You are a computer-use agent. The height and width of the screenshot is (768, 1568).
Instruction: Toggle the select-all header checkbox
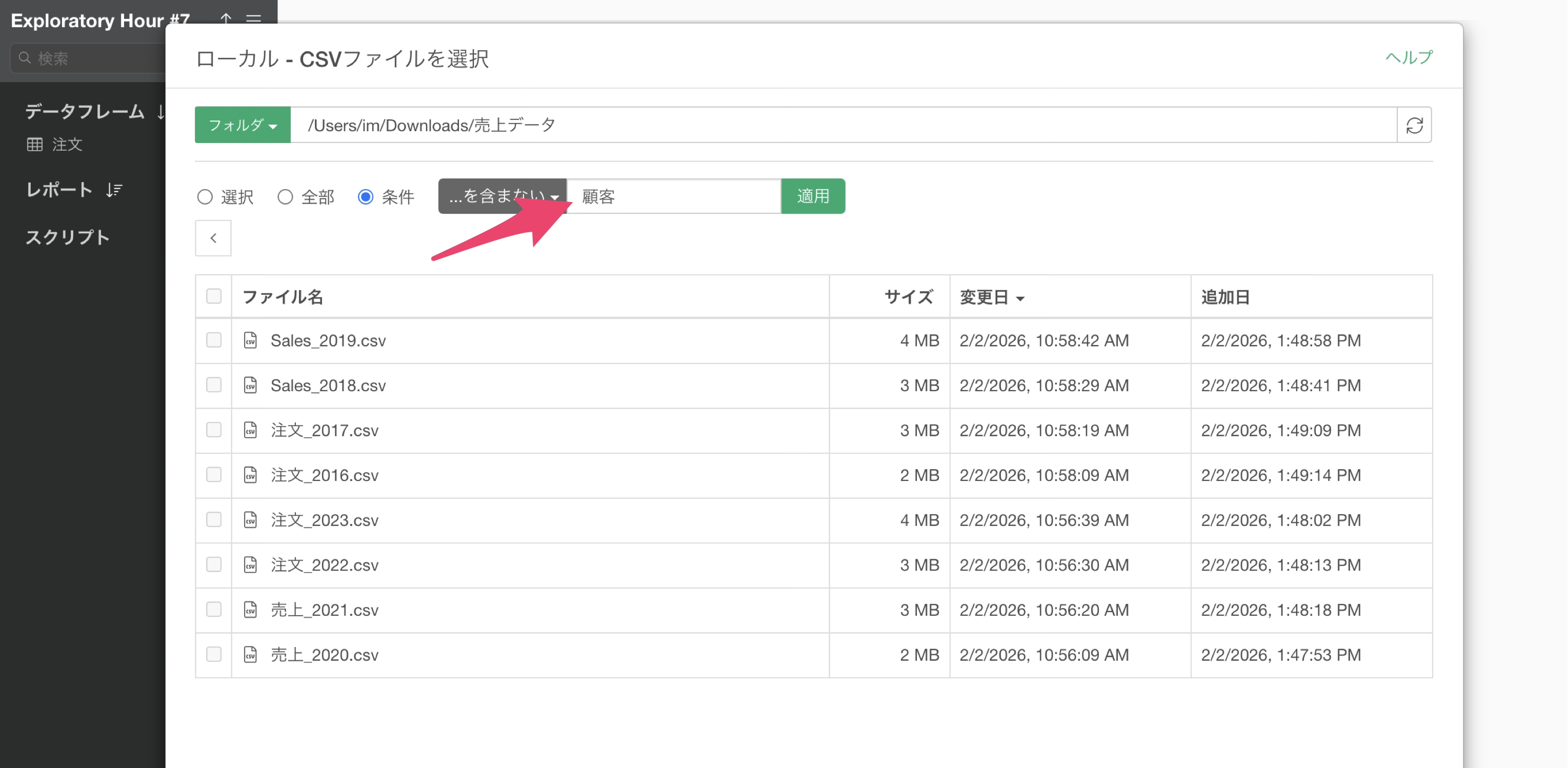(x=214, y=296)
